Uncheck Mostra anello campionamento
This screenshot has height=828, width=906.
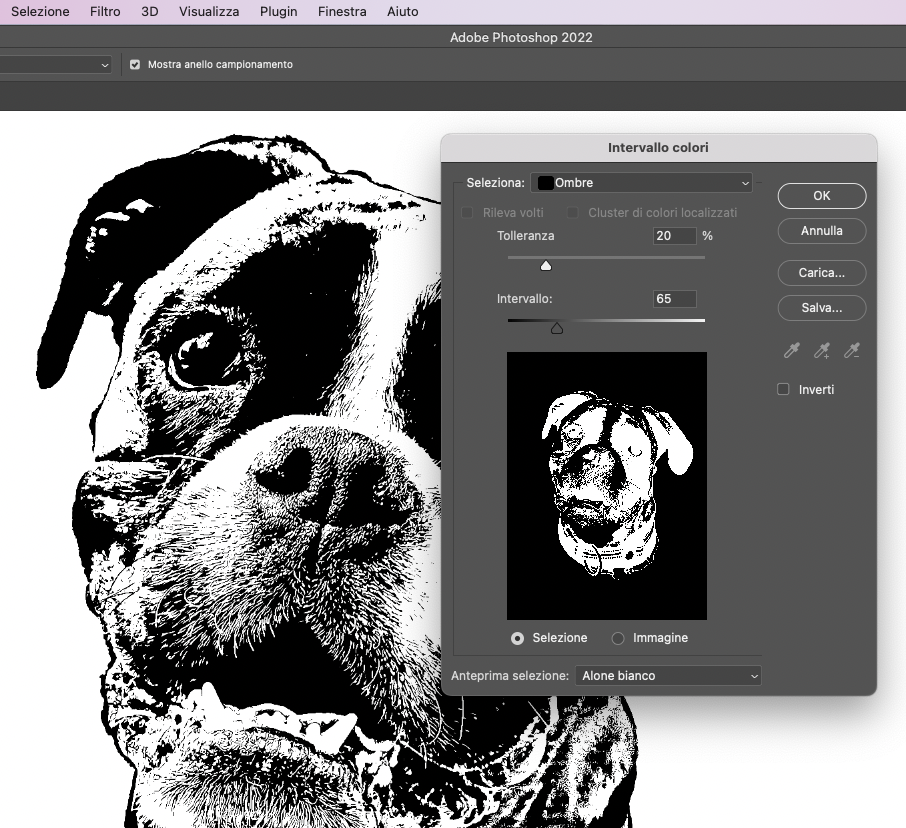coord(135,64)
